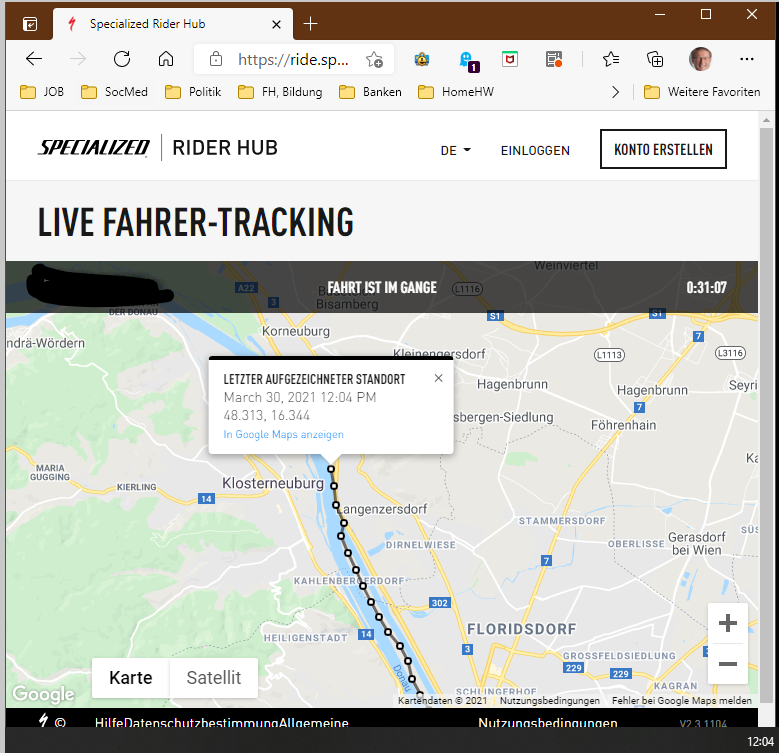This screenshot has width=779, height=753.
Task: Click the browser back arrow
Action: coord(34,59)
